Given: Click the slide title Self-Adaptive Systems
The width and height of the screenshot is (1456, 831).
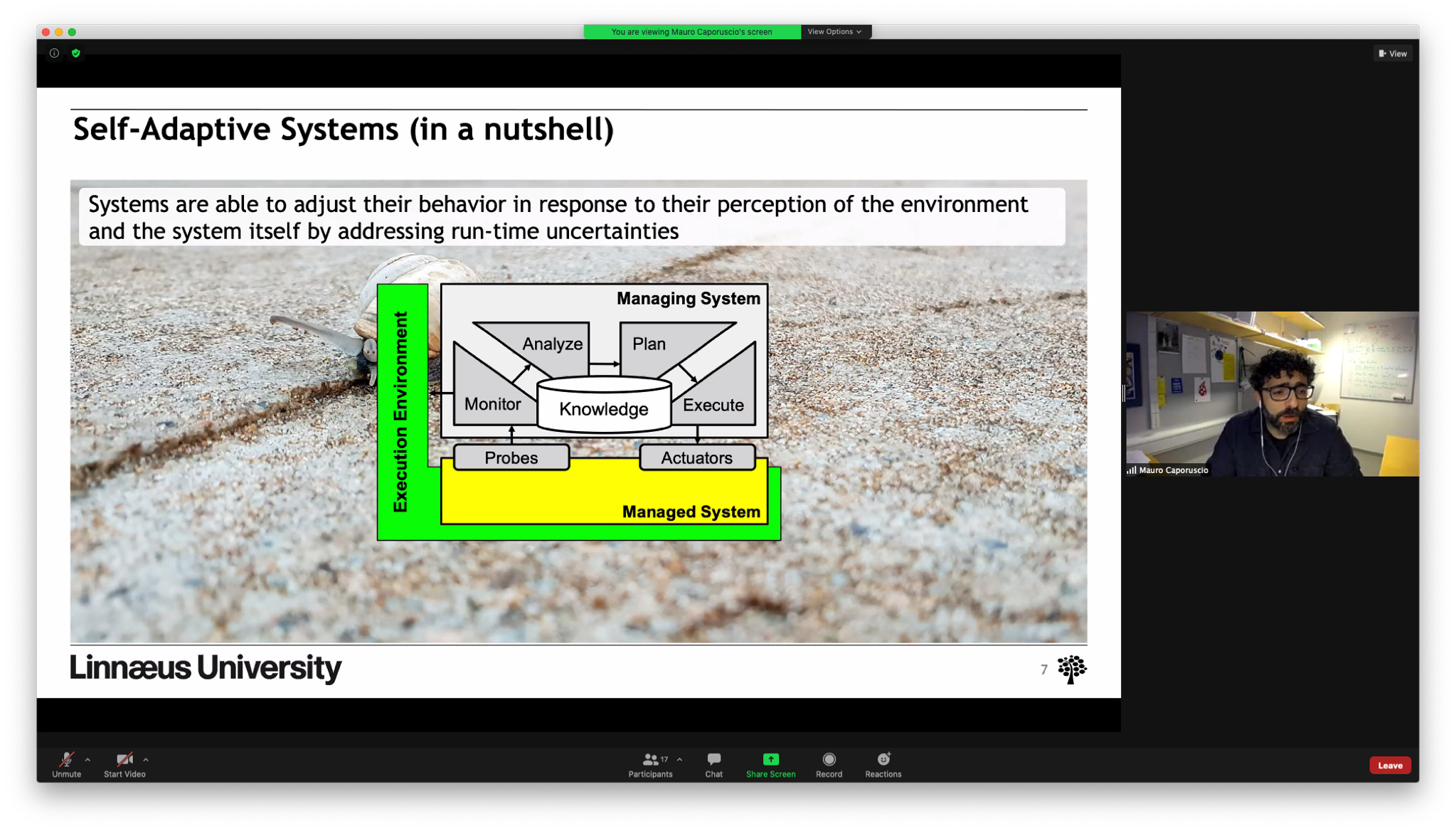Looking at the screenshot, I should (x=344, y=130).
